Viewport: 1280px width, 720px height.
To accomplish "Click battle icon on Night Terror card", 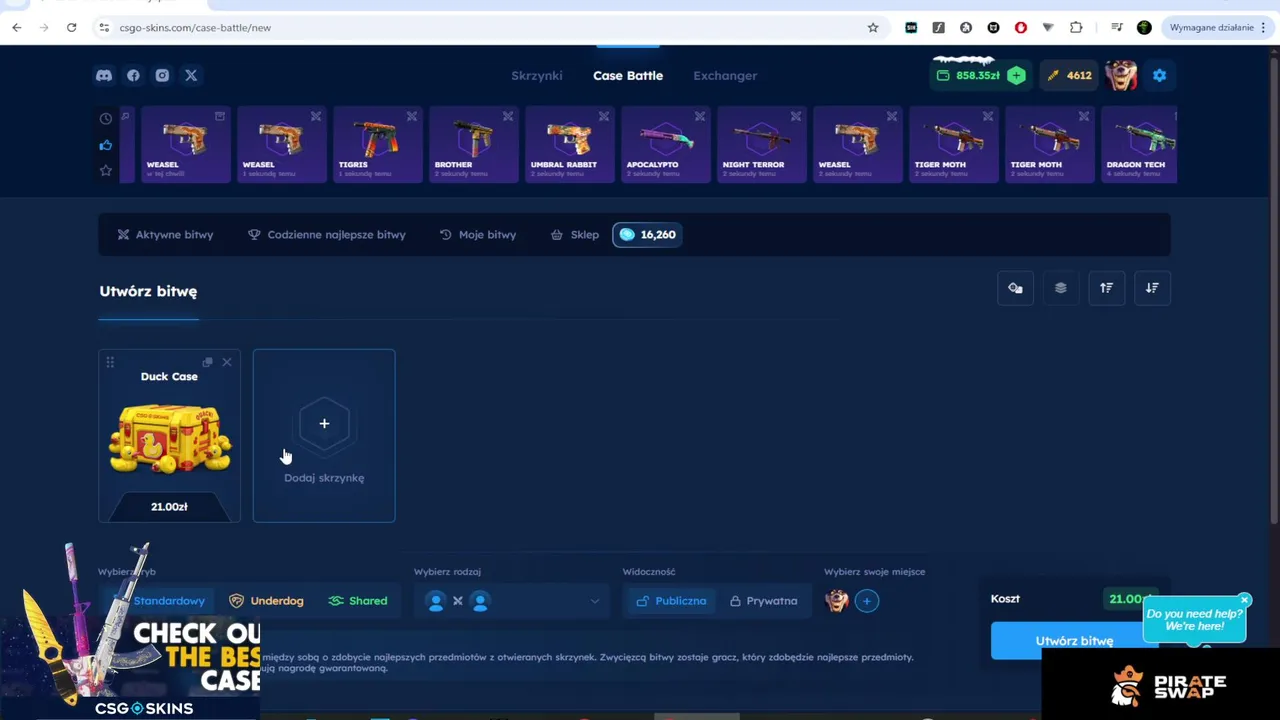I will [796, 116].
